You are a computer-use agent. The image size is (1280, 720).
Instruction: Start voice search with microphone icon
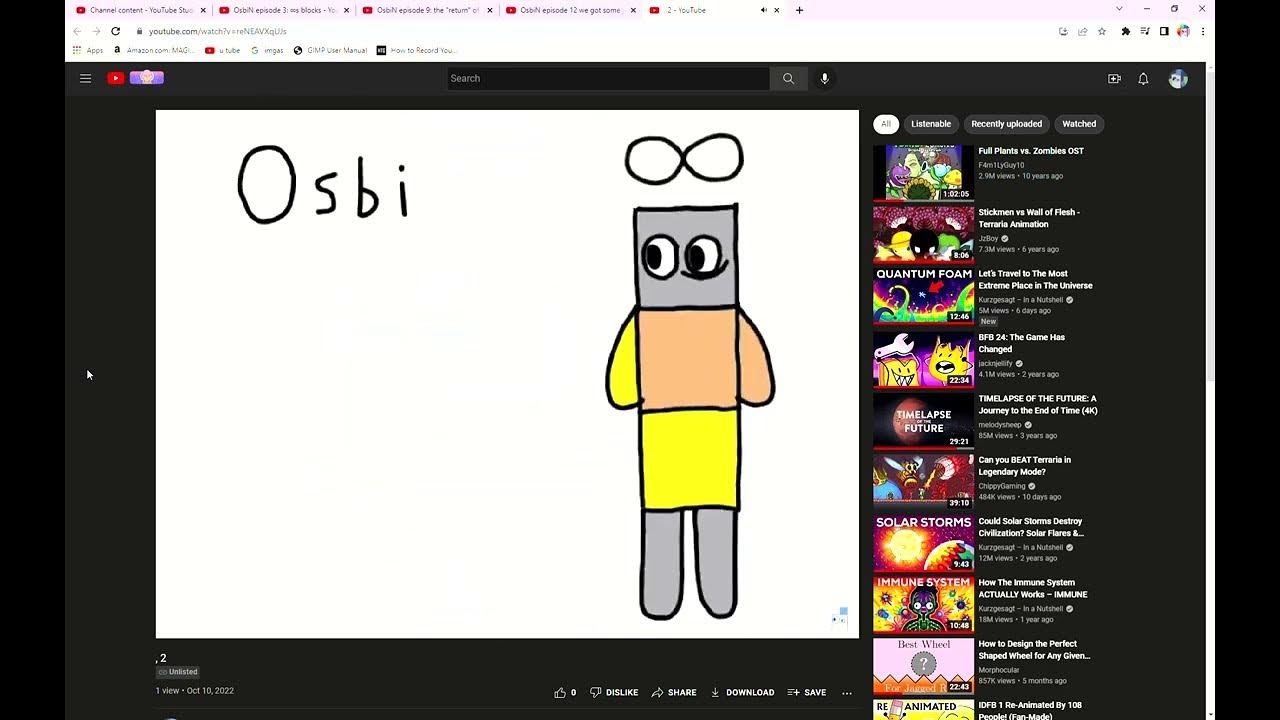(x=824, y=78)
